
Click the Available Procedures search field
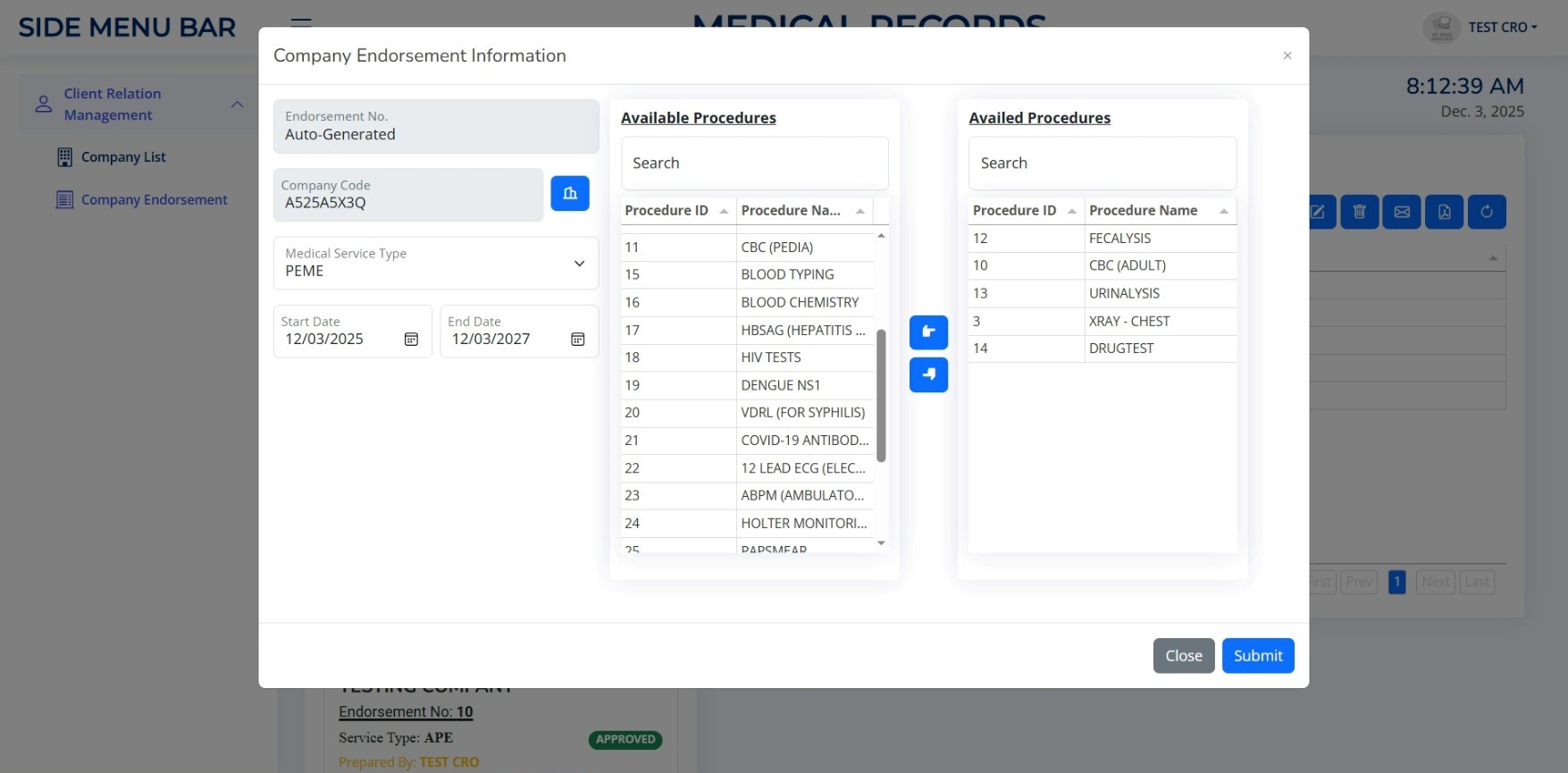[x=754, y=164]
